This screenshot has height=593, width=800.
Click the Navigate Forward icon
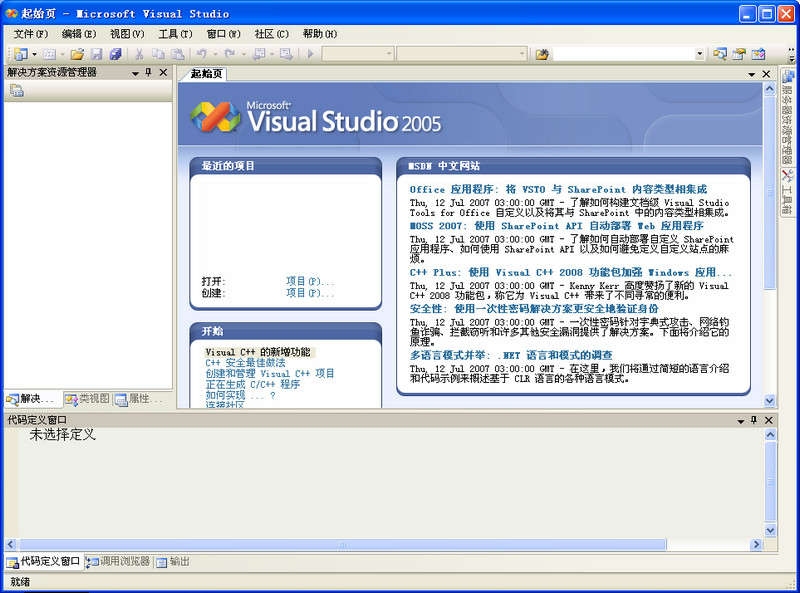click(286, 54)
